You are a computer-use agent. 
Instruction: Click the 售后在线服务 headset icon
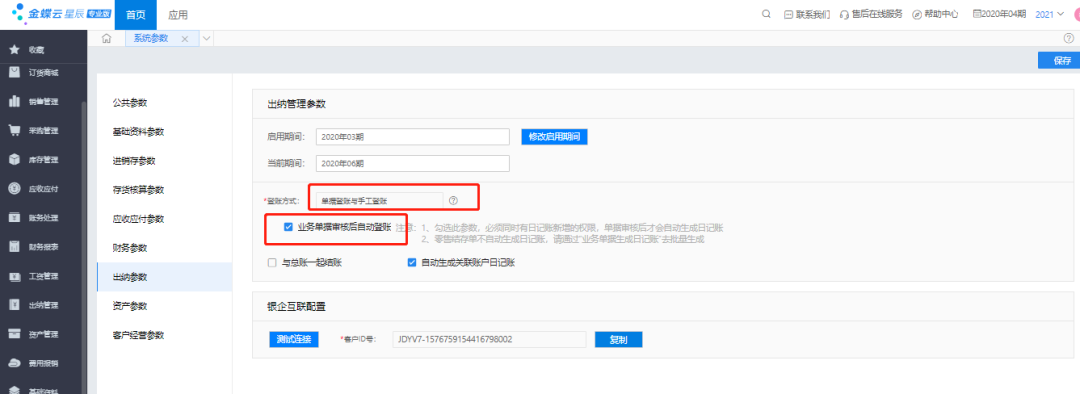pyautogui.click(x=844, y=14)
